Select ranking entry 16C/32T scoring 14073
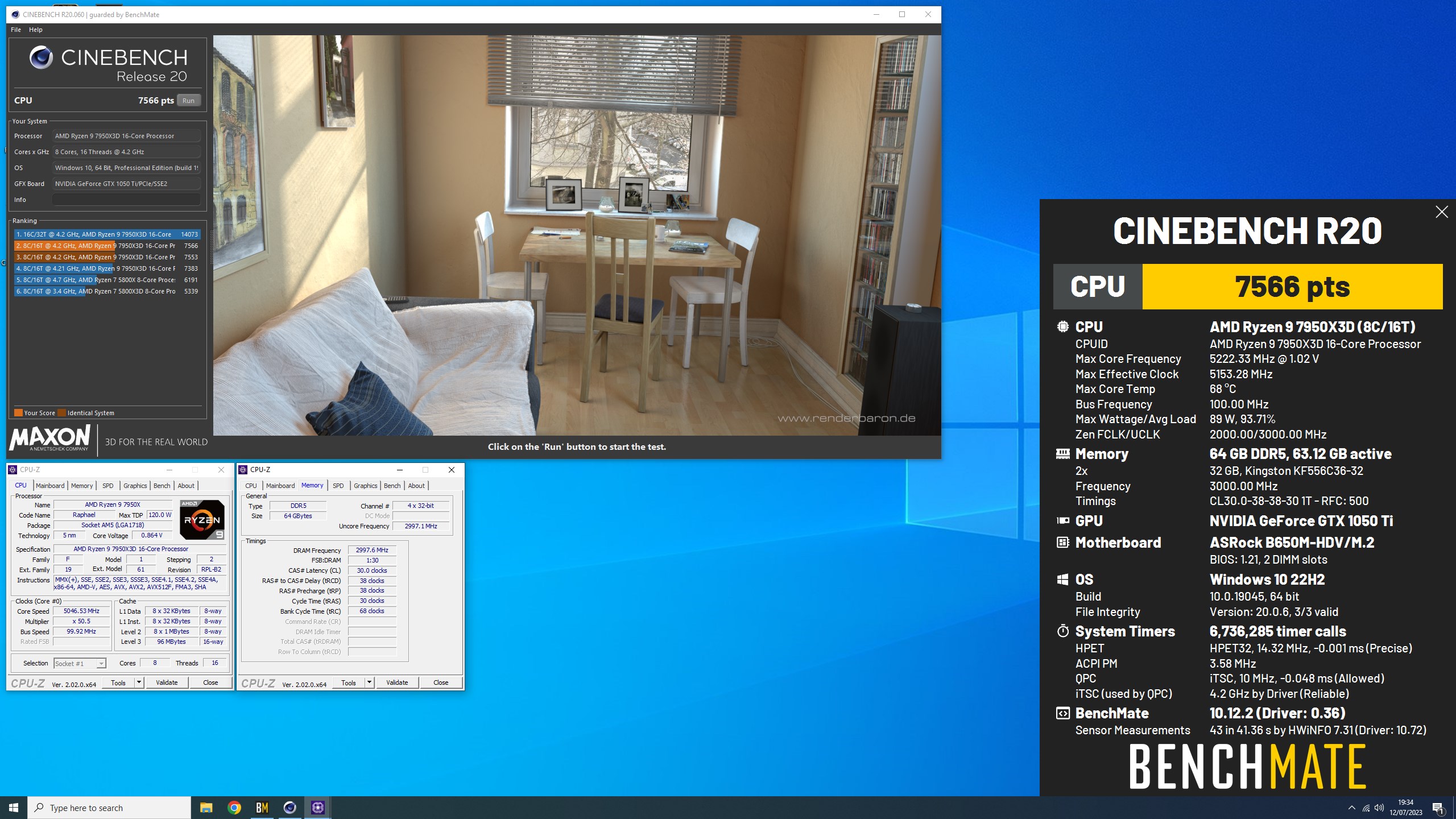Image resolution: width=1456 pixels, height=819 pixels. tap(107, 234)
